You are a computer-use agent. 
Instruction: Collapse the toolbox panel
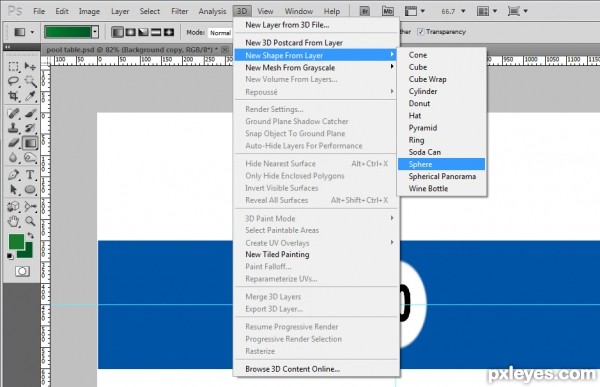8,47
